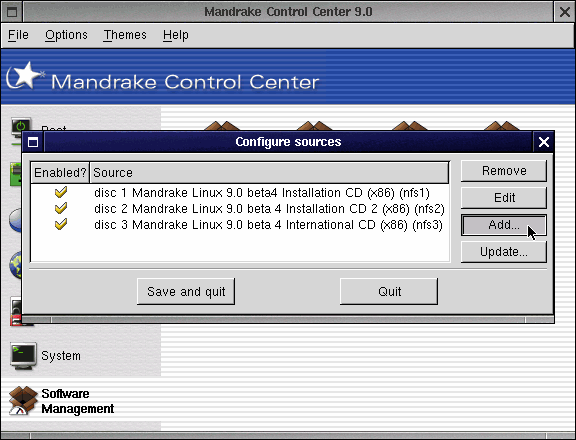Open Mandrake Control Center window menu icon
Image resolution: width=576 pixels, height=440 pixels.
[x=12, y=12]
